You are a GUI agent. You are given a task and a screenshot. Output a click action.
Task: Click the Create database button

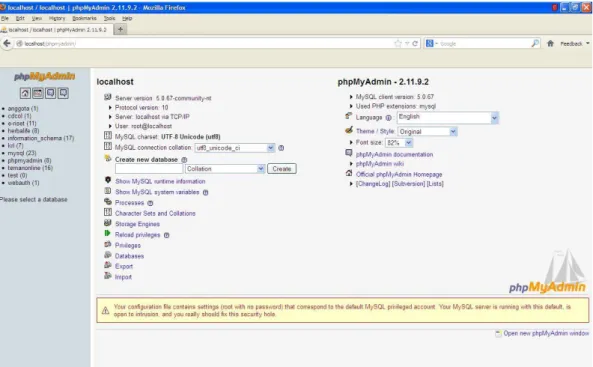(x=282, y=169)
